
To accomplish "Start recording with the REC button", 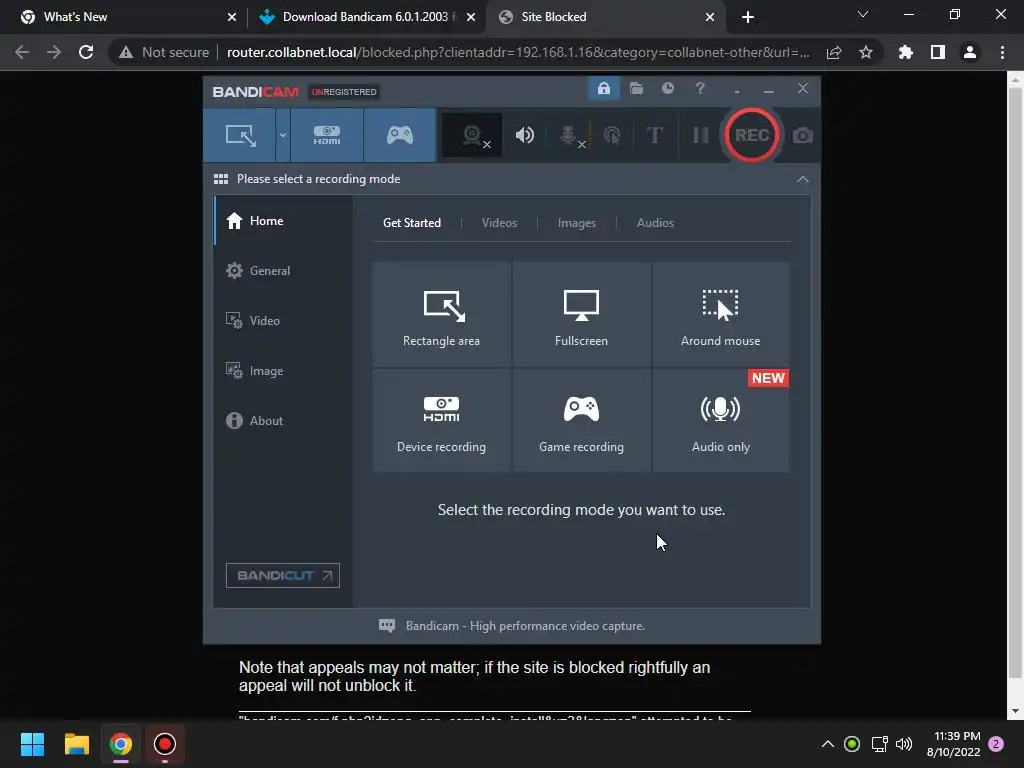I will tap(751, 135).
